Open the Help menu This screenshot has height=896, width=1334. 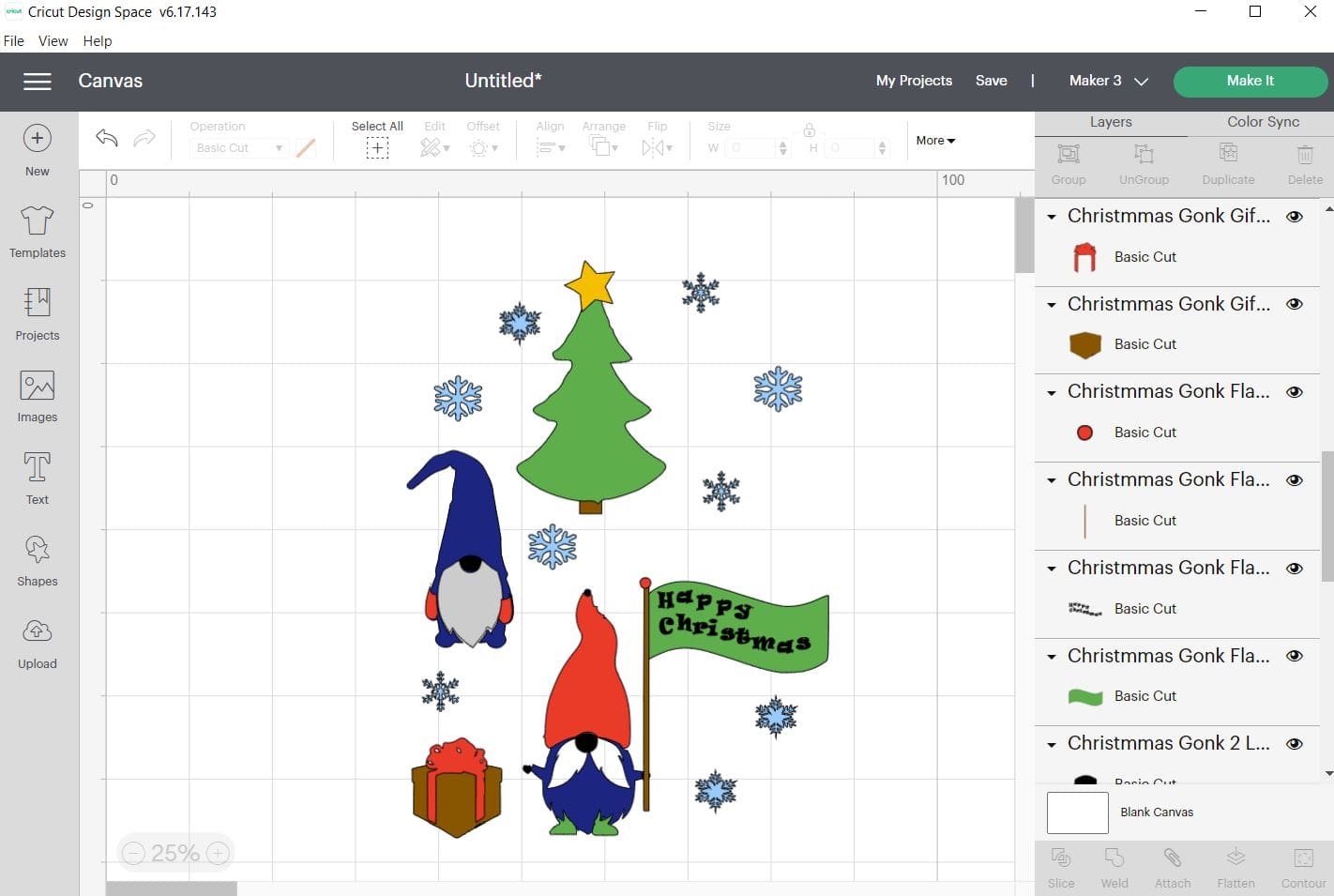coord(98,41)
